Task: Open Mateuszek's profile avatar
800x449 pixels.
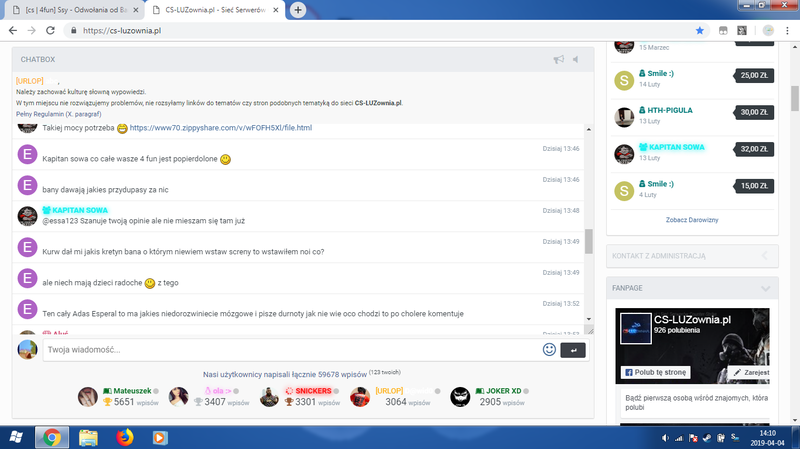Action: (x=88, y=397)
